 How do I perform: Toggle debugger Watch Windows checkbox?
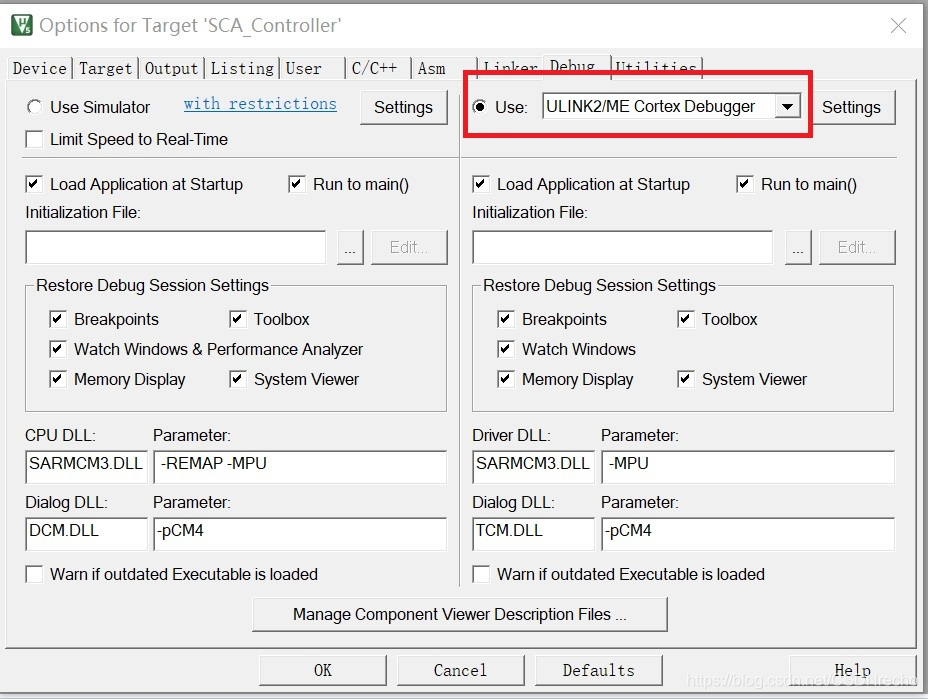[505, 349]
